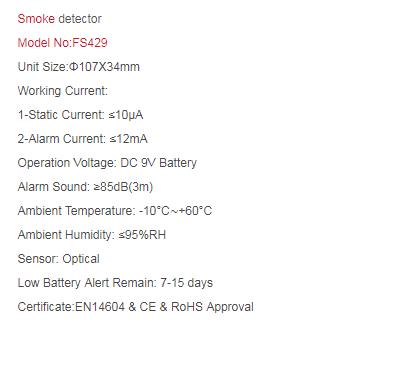Click the word 'detector' in the title
Screen dimensions: 407x373
coord(80,19)
